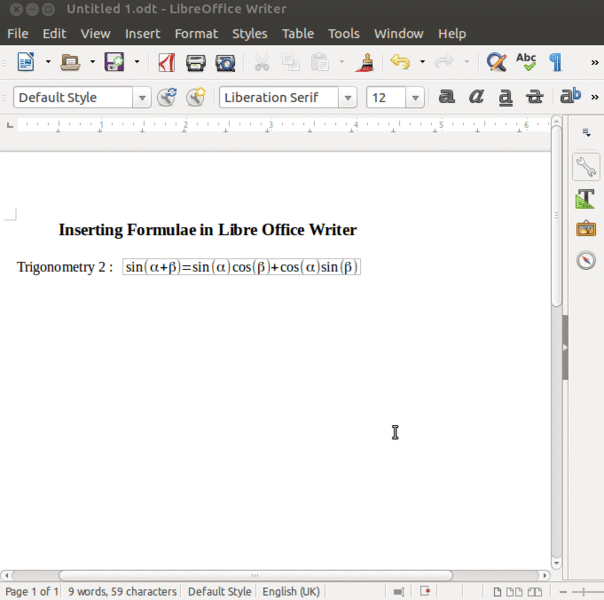The image size is (604, 600).
Task: Open the Tools menu
Action: point(344,34)
